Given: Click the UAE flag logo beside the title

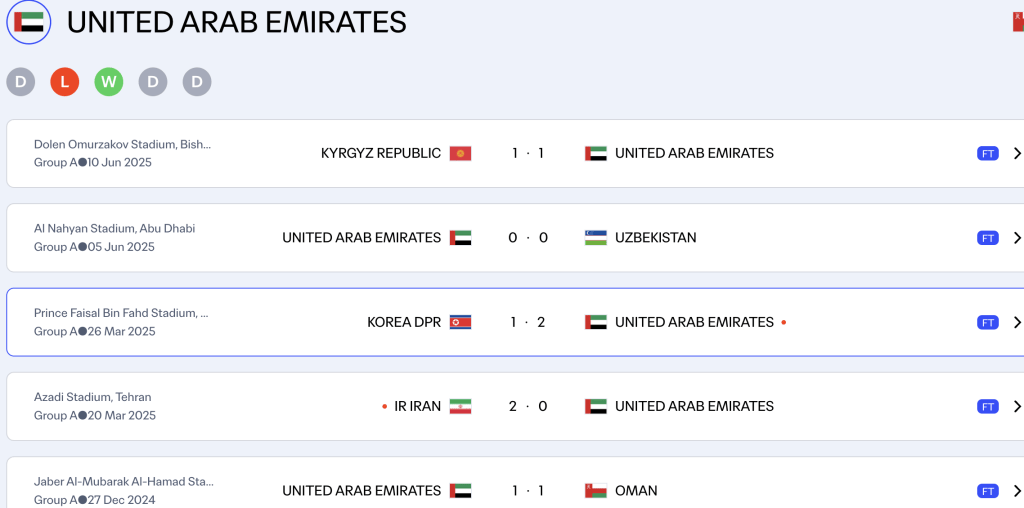Looking at the screenshot, I should pyautogui.click(x=29, y=22).
